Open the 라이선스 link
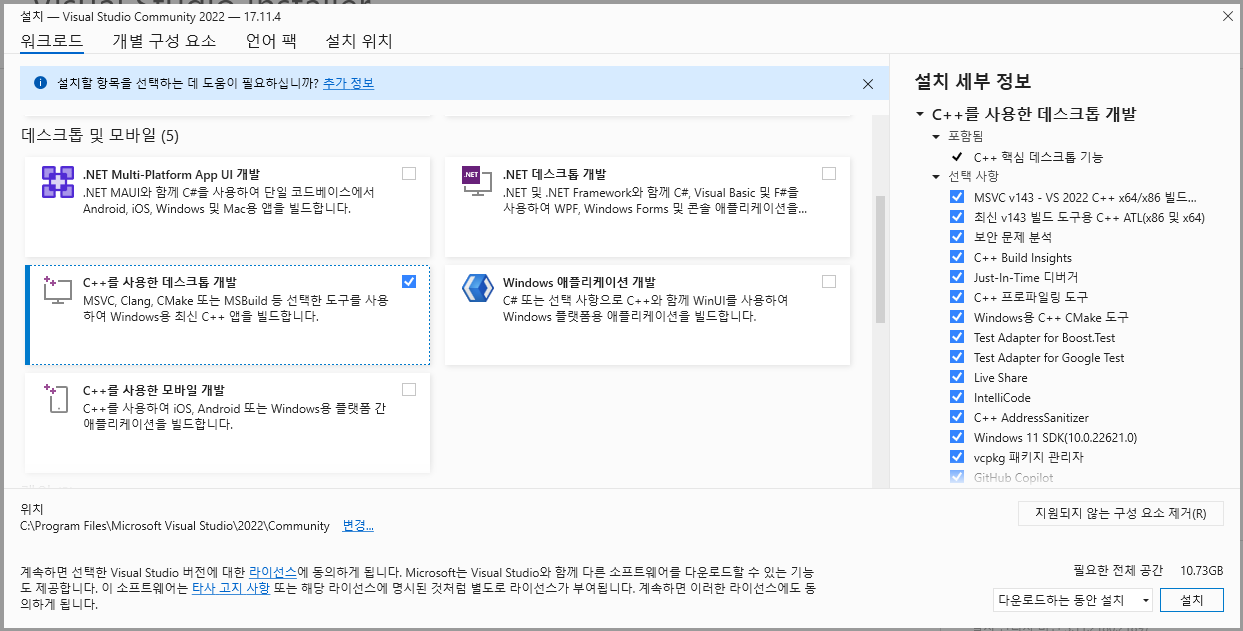Viewport: 1243px width, 631px height. tap(272, 571)
